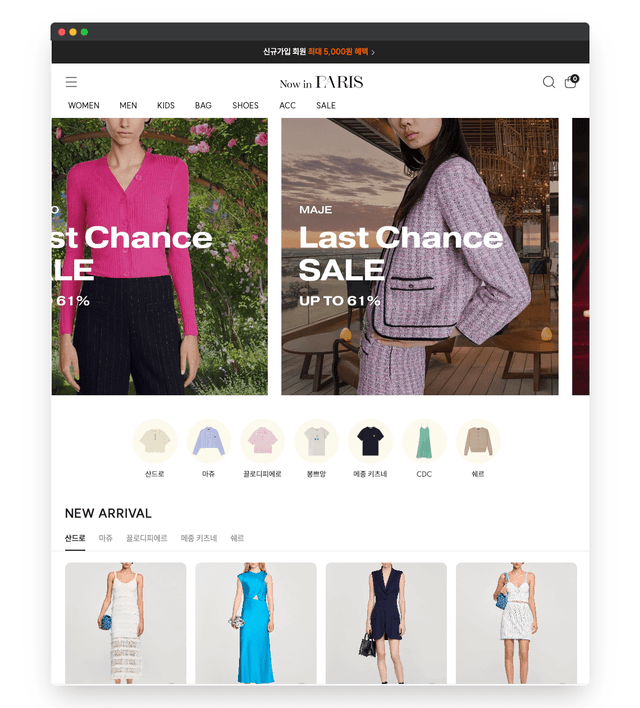Select the 끌로디피에로 pink shirt brand icon
This screenshot has width=640, height=708.
[x=262, y=441]
